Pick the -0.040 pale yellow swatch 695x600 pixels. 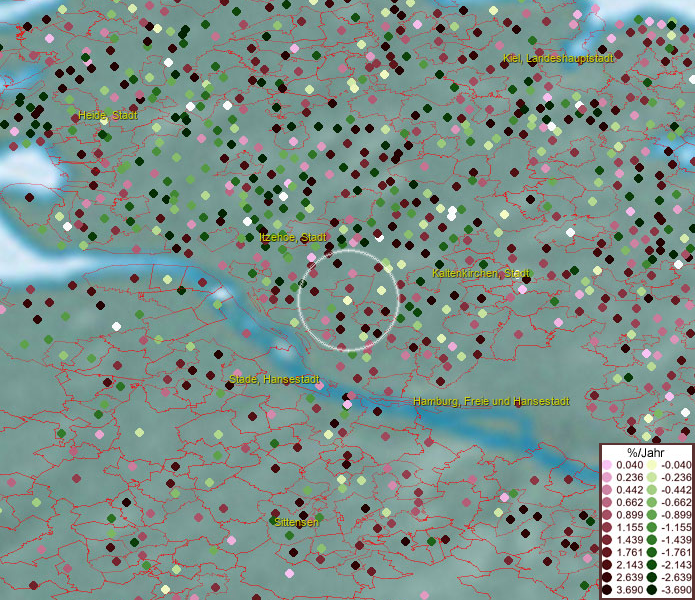click(x=652, y=465)
